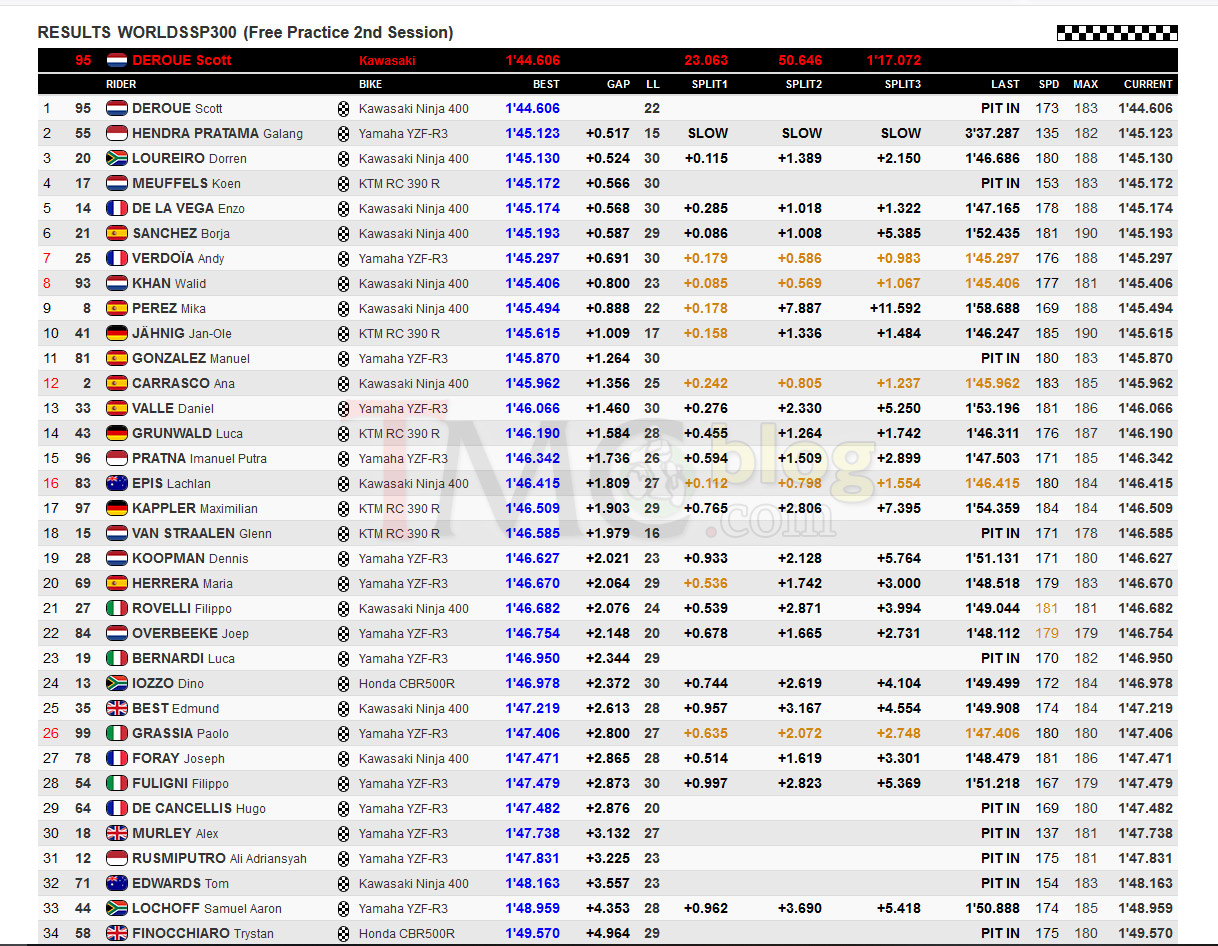This screenshot has width=1218, height=946.
Task: Click the checkered flag icon in IOZZO Dino row
Action: 344,684
